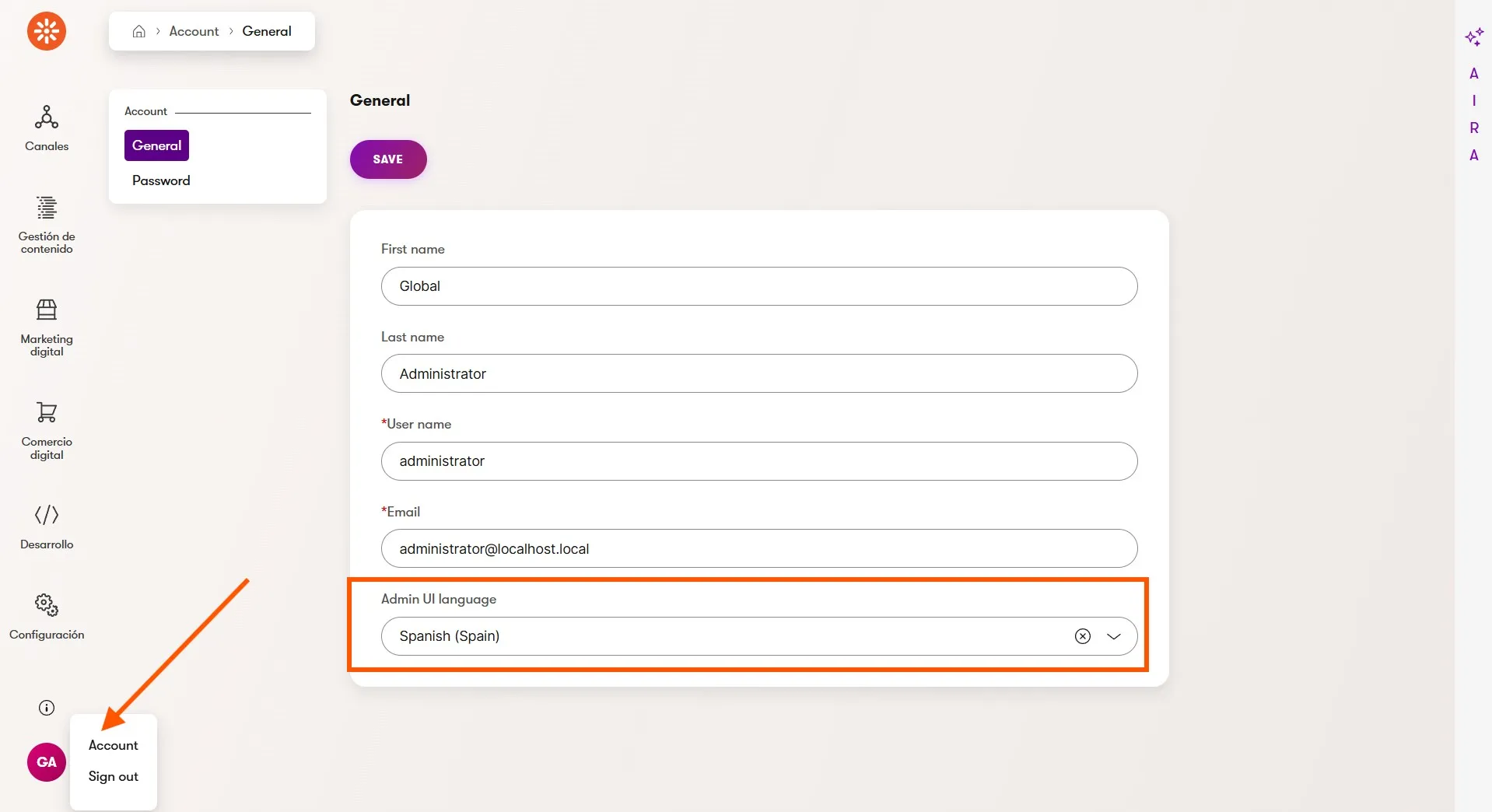Click the SAVE button
The width and height of the screenshot is (1492, 812).
click(x=388, y=159)
